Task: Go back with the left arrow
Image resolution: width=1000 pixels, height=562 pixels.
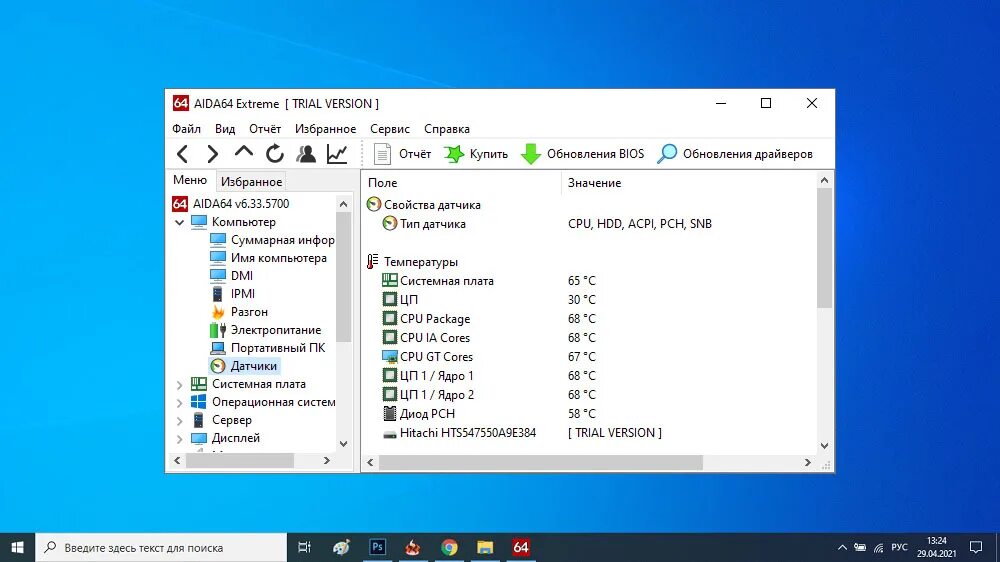Action: tap(182, 154)
